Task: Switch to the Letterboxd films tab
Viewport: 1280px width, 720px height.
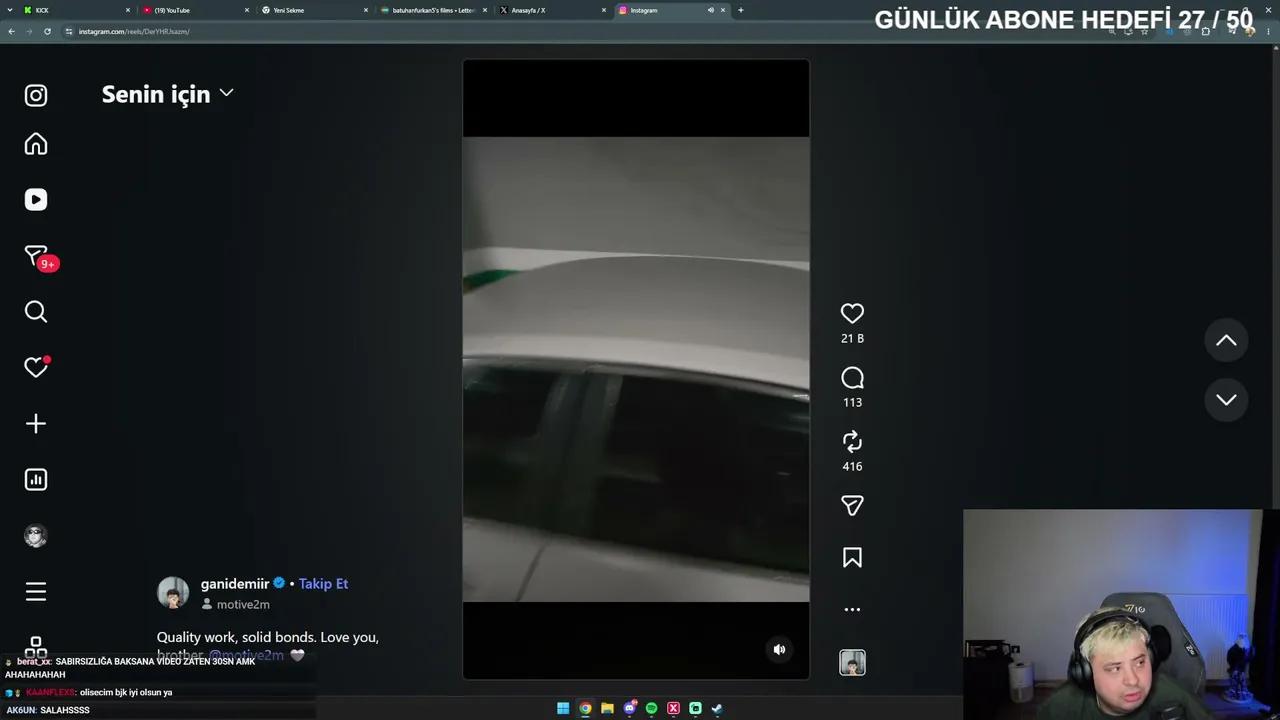Action: (x=434, y=10)
